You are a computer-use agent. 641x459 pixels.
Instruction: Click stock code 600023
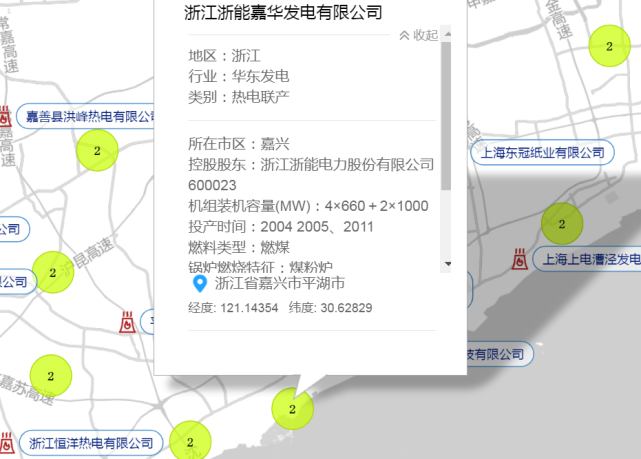(212, 186)
